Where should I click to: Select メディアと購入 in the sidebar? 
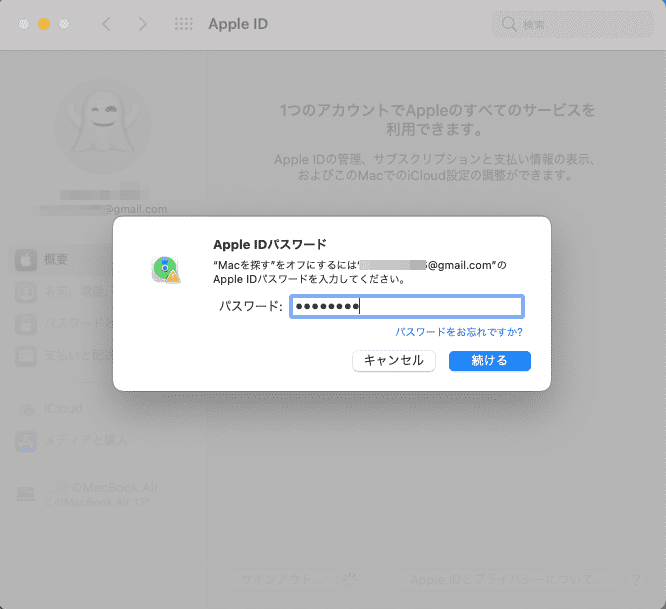tap(85, 440)
